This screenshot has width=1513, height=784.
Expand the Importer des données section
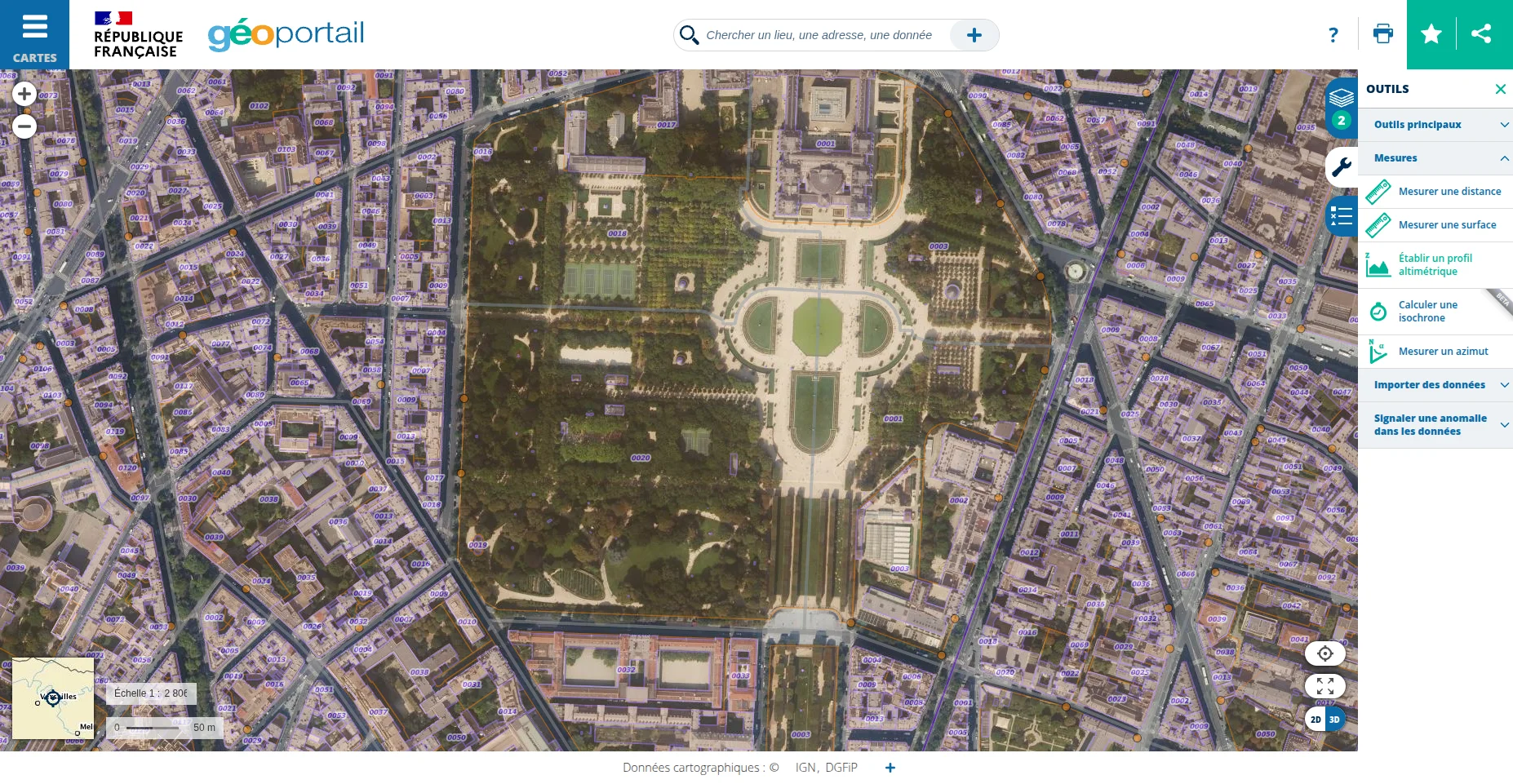pos(1435,385)
